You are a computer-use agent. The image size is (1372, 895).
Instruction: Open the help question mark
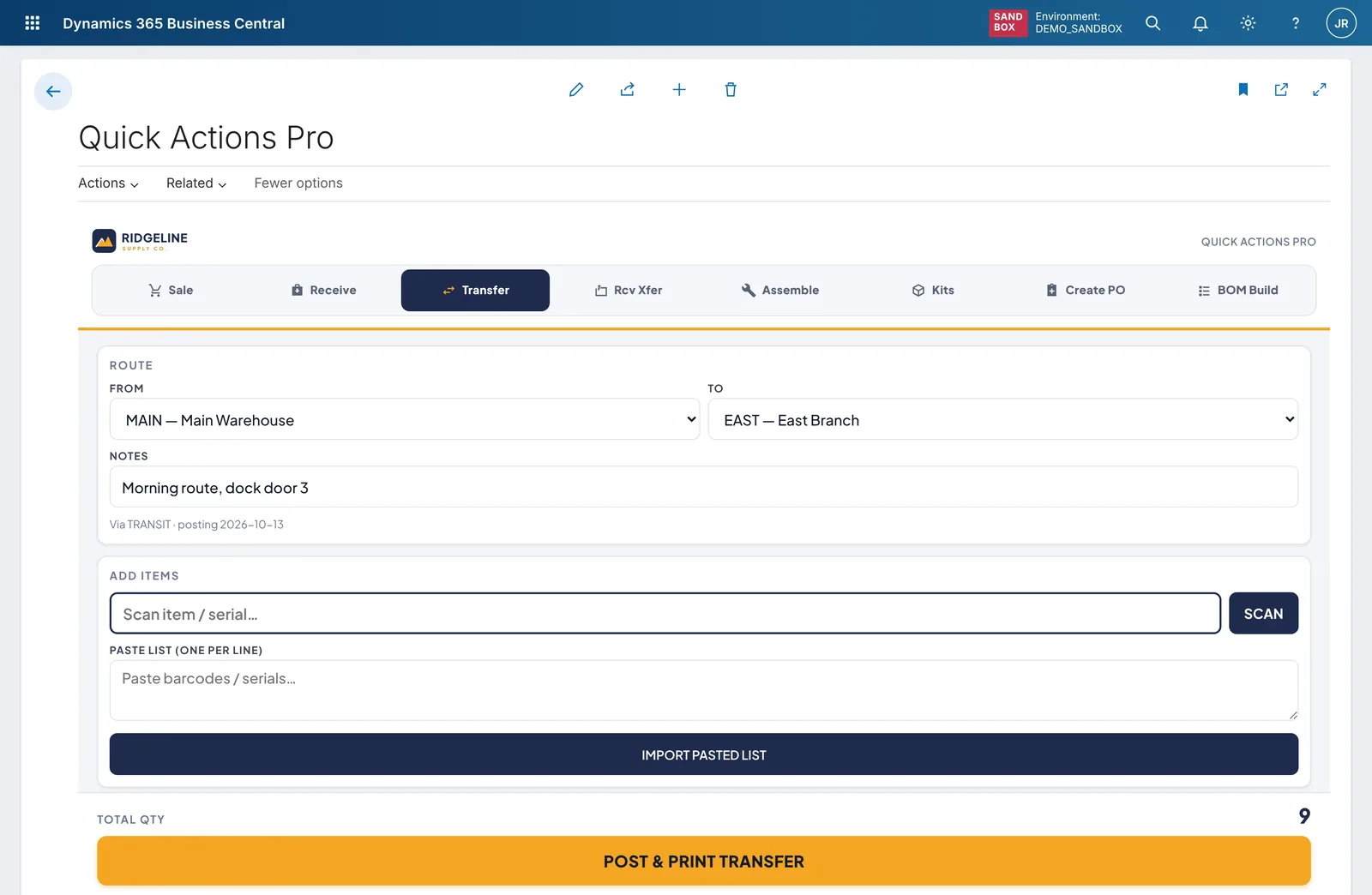[1295, 23]
